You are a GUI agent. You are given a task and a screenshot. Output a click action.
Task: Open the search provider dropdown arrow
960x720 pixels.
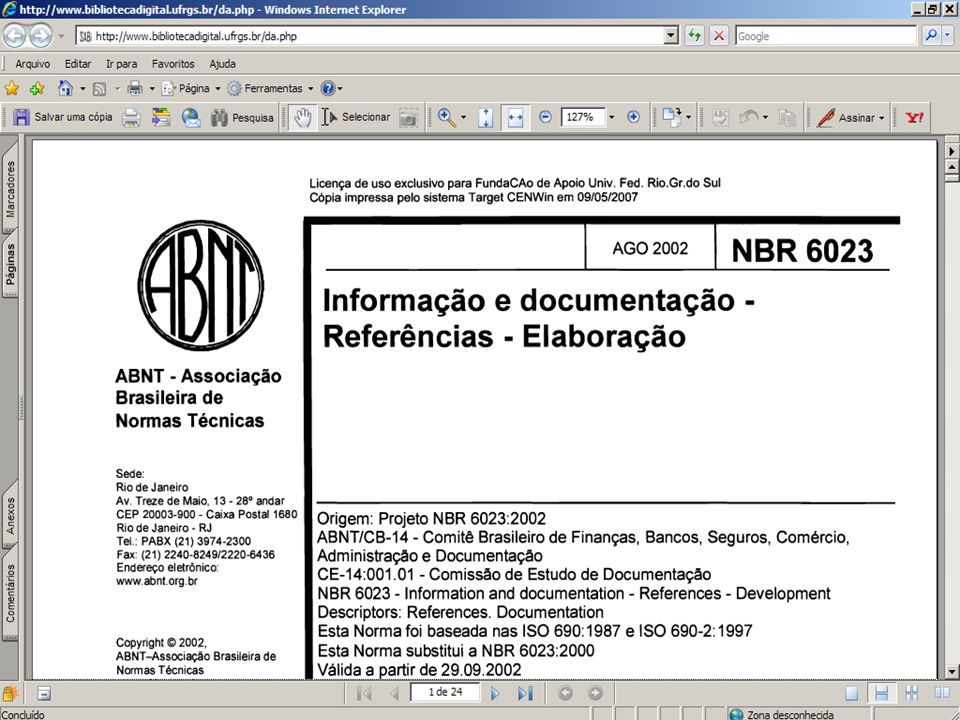(947, 36)
